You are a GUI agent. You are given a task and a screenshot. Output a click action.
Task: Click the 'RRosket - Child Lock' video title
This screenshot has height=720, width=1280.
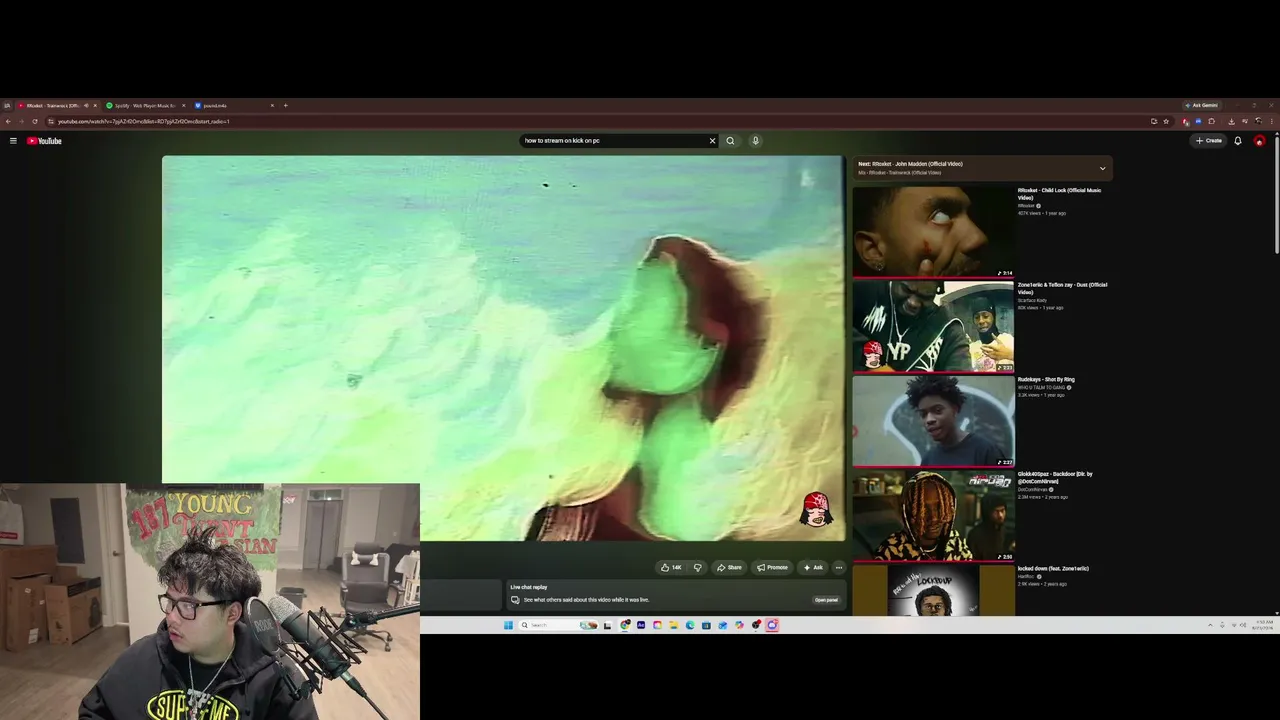pyautogui.click(x=1059, y=194)
